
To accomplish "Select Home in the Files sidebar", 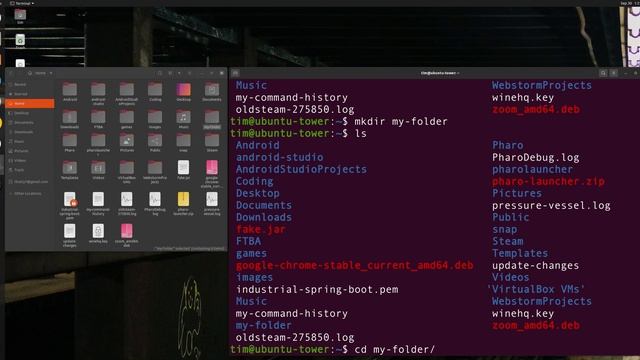I will click(x=30, y=104).
